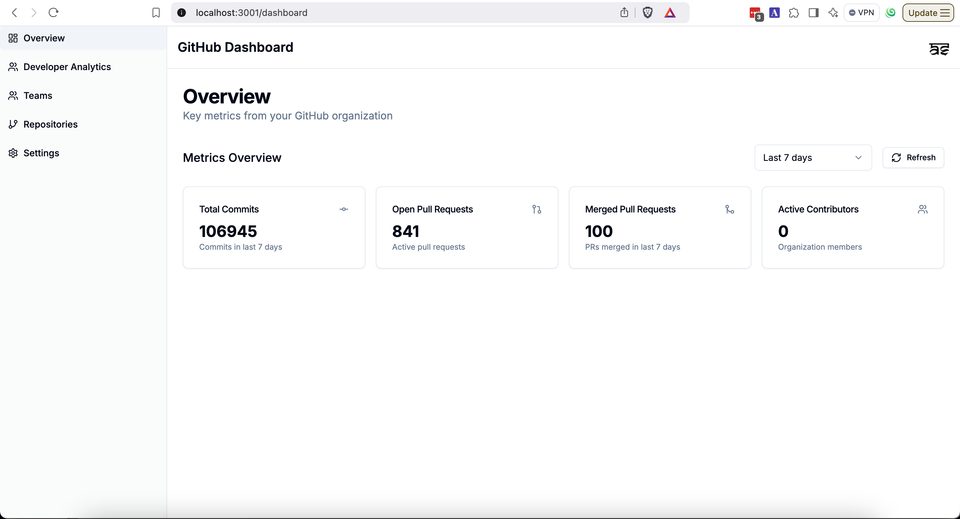Viewport: 960px width, 519px height.
Task: Click the logo icon in the dashboard header
Action: click(x=939, y=49)
